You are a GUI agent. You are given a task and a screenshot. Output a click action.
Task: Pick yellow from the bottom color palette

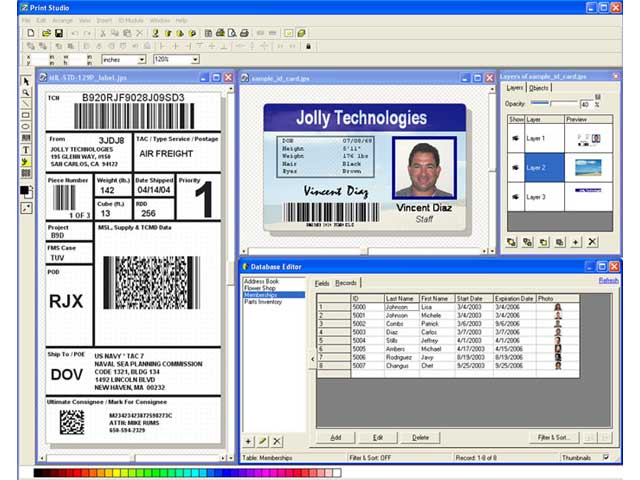click(116, 473)
